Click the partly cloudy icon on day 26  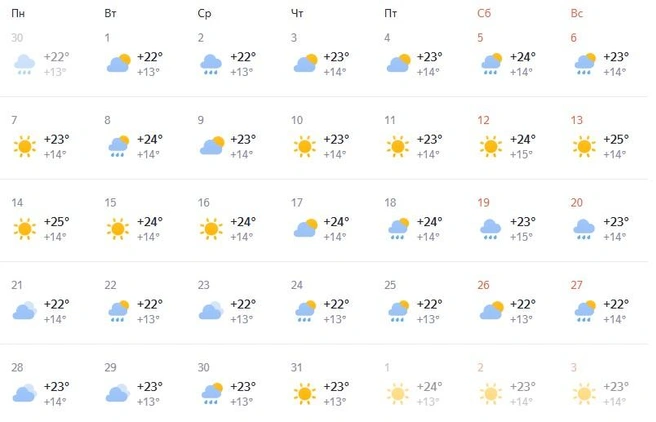(492, 311)
